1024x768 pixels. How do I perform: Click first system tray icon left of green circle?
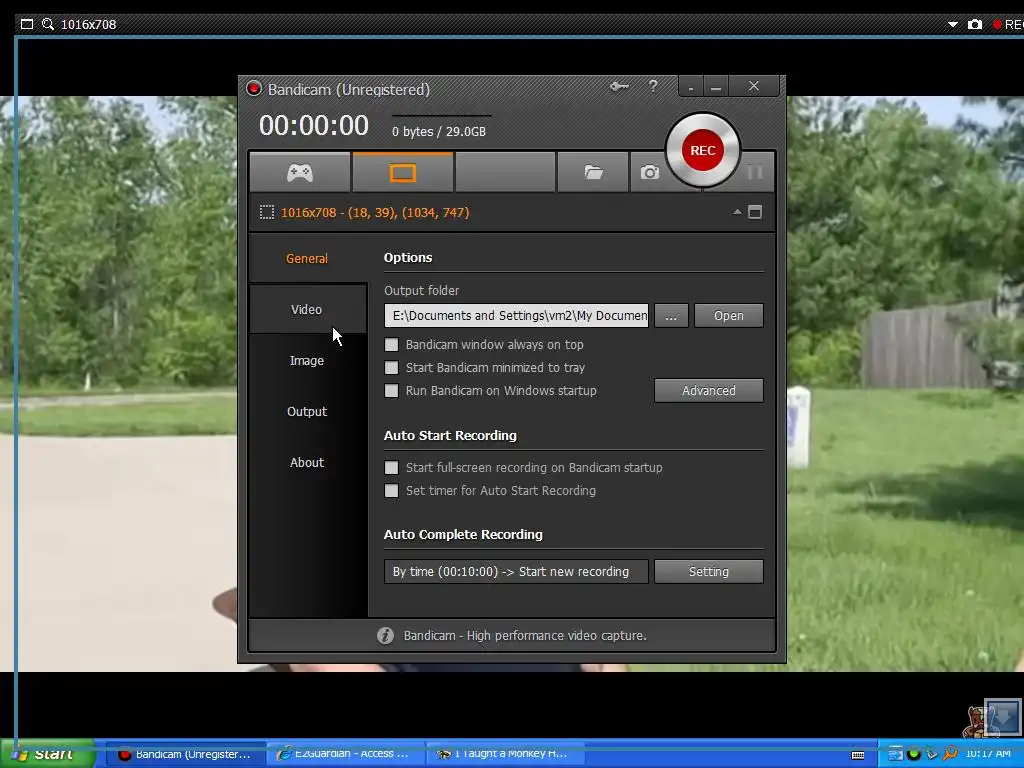[x=895, y=754]
